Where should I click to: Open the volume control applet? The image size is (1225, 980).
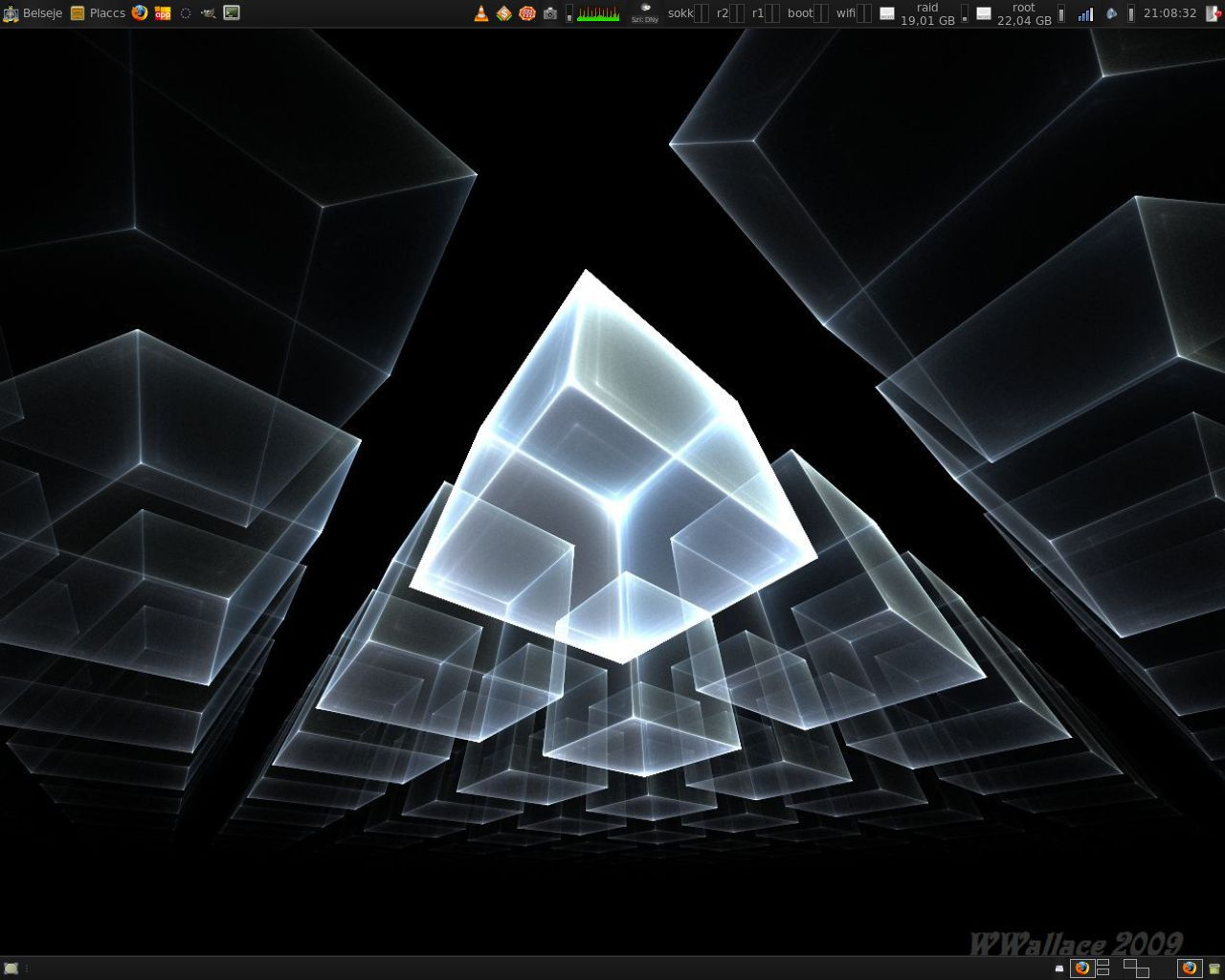coord(1111,13)
